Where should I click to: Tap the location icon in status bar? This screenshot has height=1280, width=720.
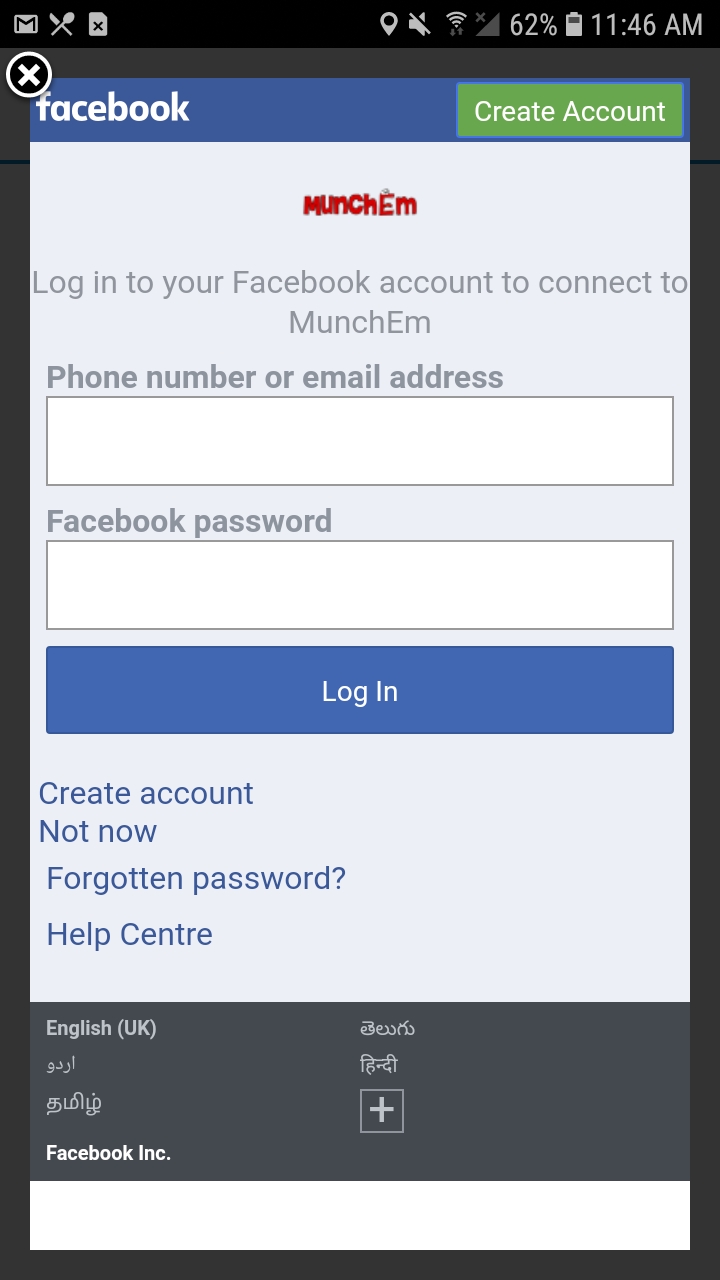pos(389,24)
